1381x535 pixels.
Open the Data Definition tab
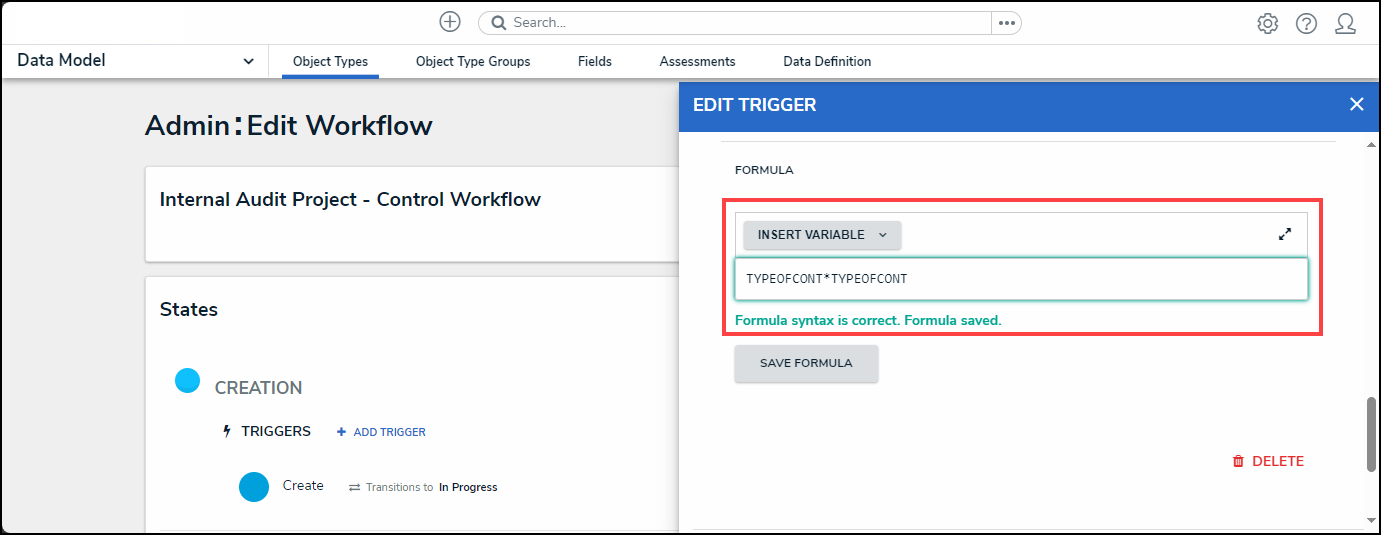click(827, 62)
